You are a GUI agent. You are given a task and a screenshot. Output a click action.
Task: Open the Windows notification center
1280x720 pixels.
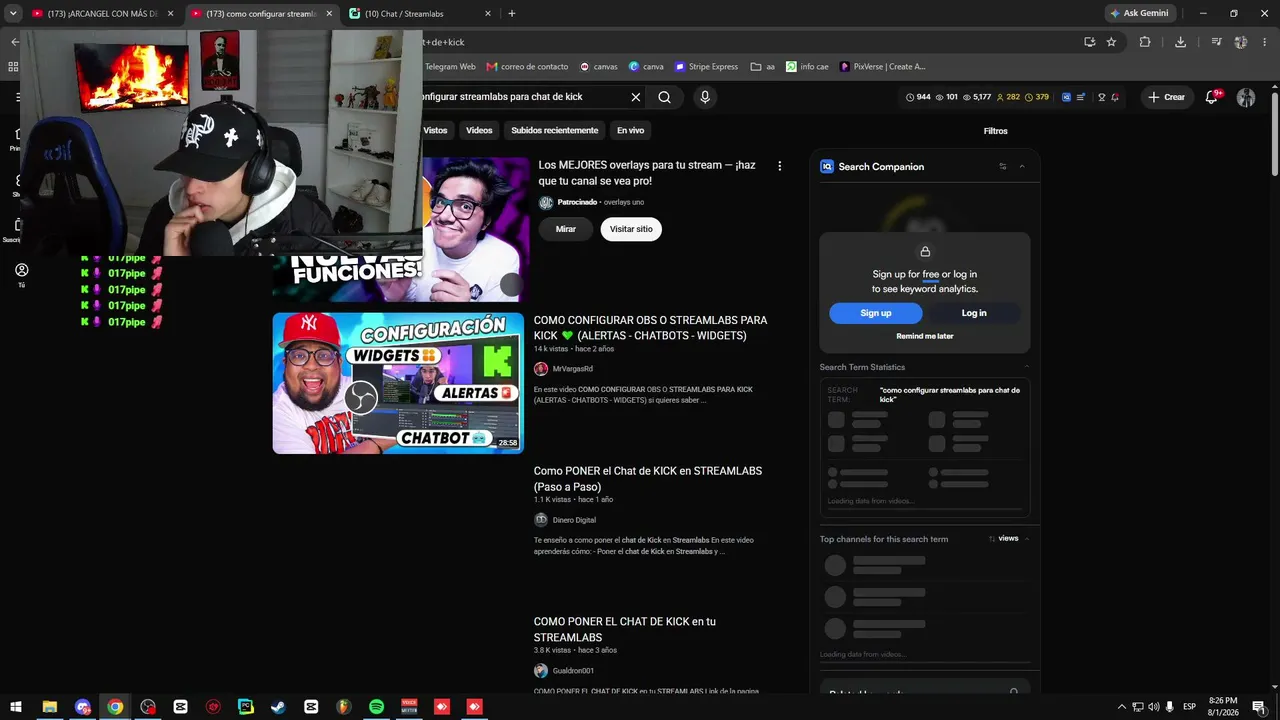pos(1258,707)
